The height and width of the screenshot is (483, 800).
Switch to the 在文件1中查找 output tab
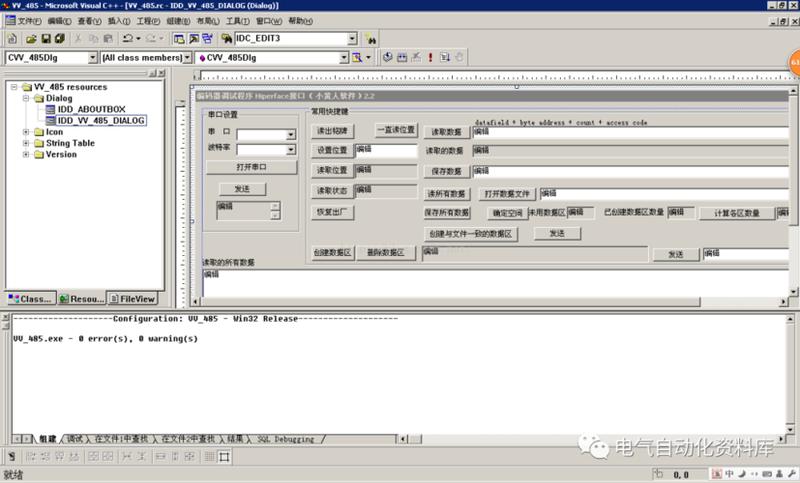(121, 439)
